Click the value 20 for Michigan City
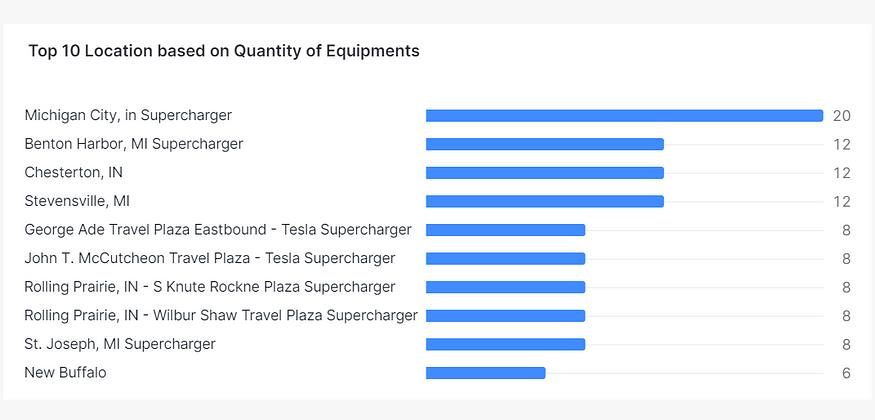875x420 pixels. tap(841, 116)
